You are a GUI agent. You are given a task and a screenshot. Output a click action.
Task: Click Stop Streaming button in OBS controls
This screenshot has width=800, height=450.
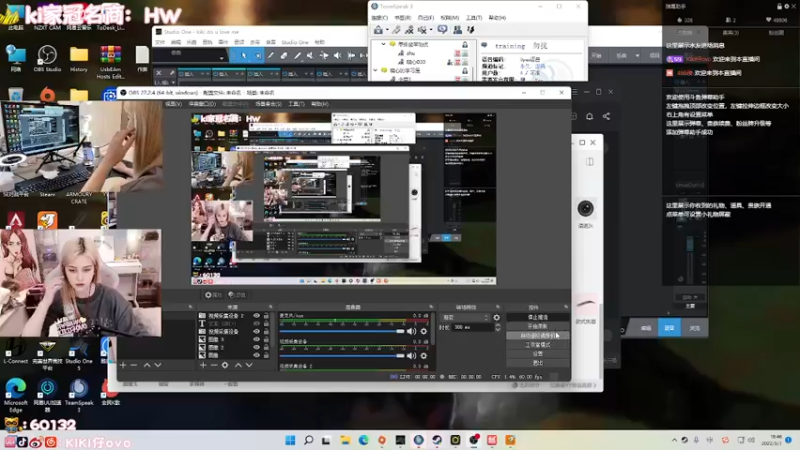click(x=537, y=317)
